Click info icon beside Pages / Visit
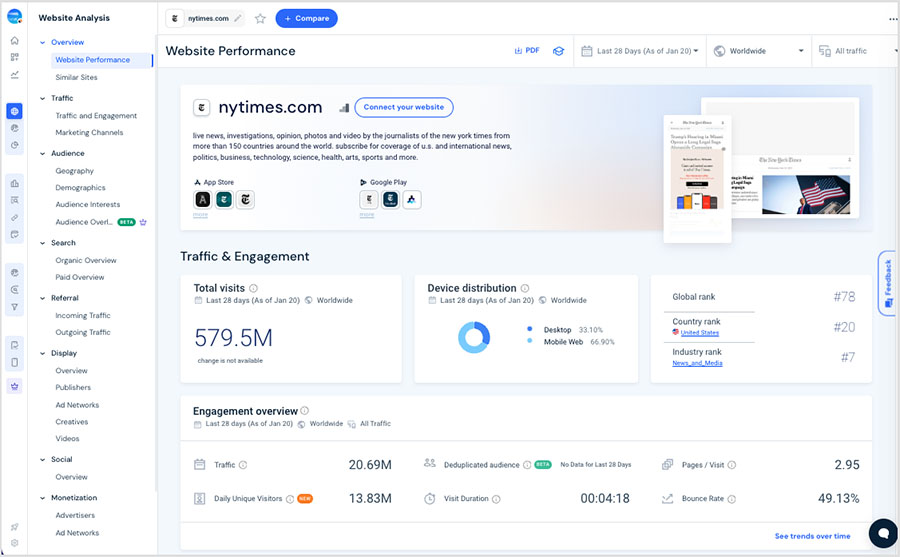This screenshot has height=557, width=900. pos(731,465)
